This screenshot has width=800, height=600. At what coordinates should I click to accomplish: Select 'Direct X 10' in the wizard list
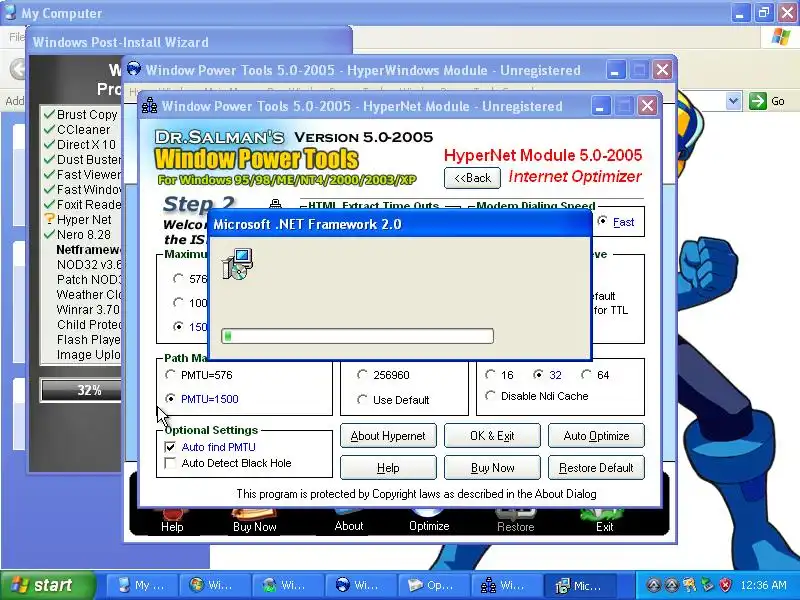(86, 144)
